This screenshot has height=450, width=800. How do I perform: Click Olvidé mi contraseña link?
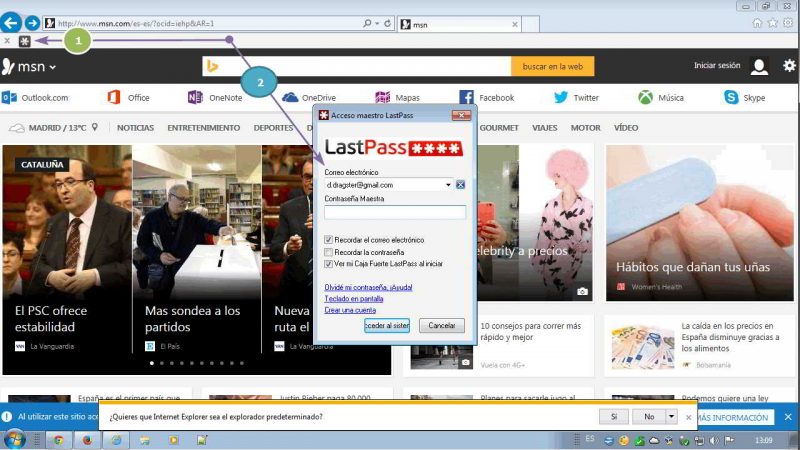pos(368,287)
